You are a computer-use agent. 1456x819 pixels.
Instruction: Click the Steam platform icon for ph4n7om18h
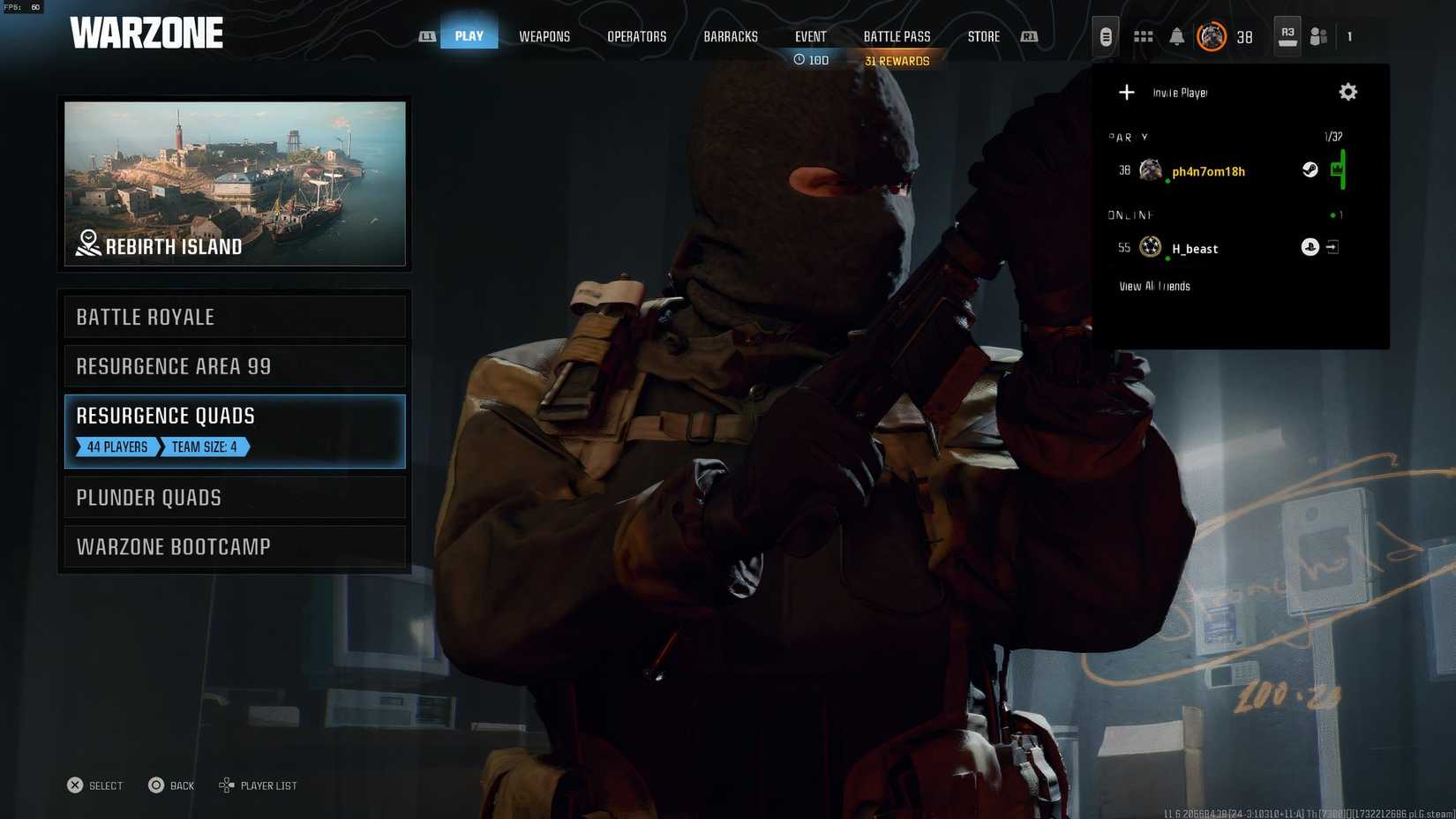[x=1310, y=169]
